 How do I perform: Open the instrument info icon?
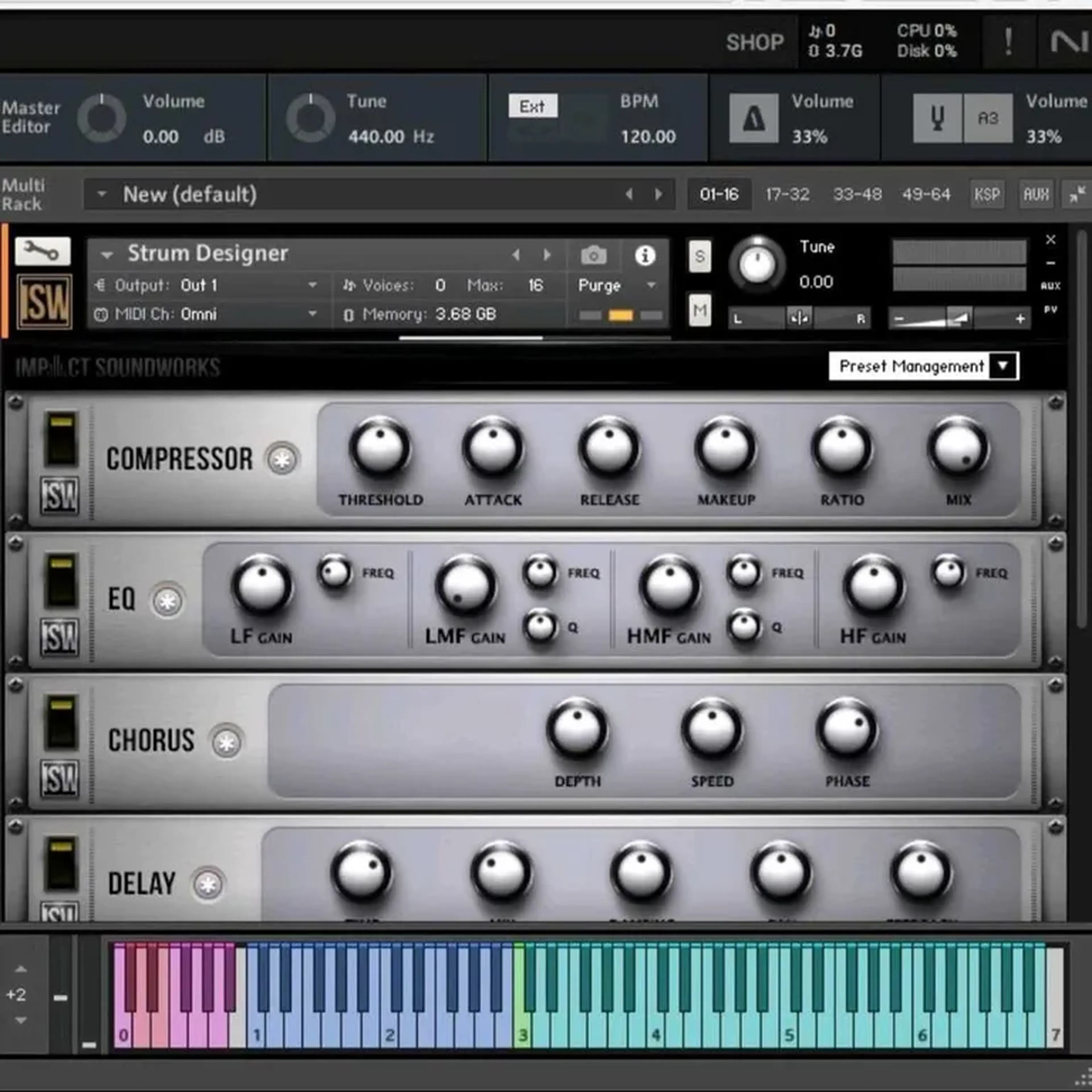pos(645,255)
